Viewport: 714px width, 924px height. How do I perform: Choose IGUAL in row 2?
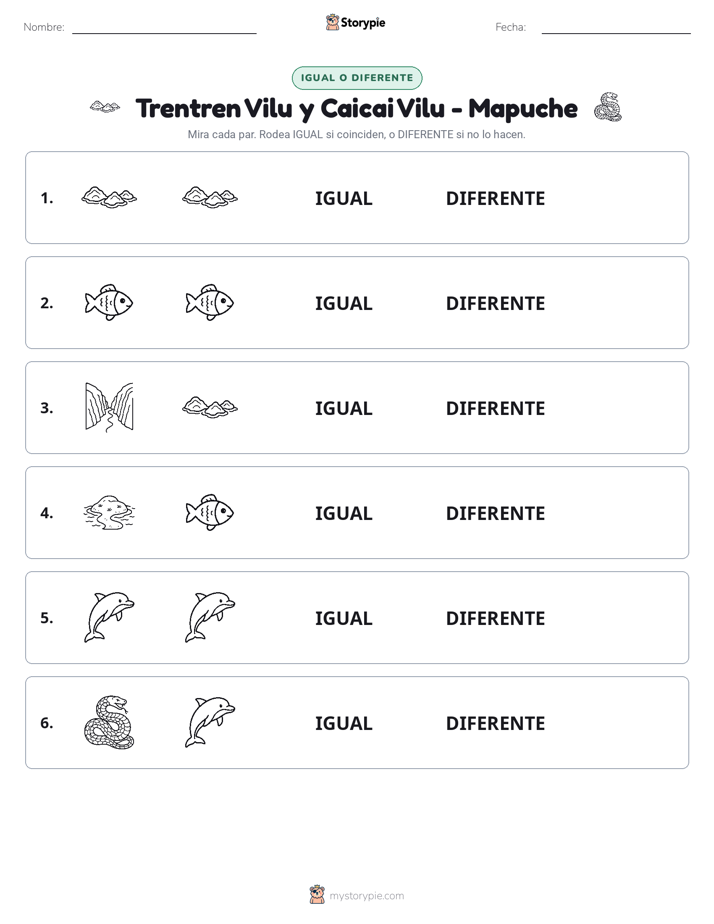coord(343,303)
